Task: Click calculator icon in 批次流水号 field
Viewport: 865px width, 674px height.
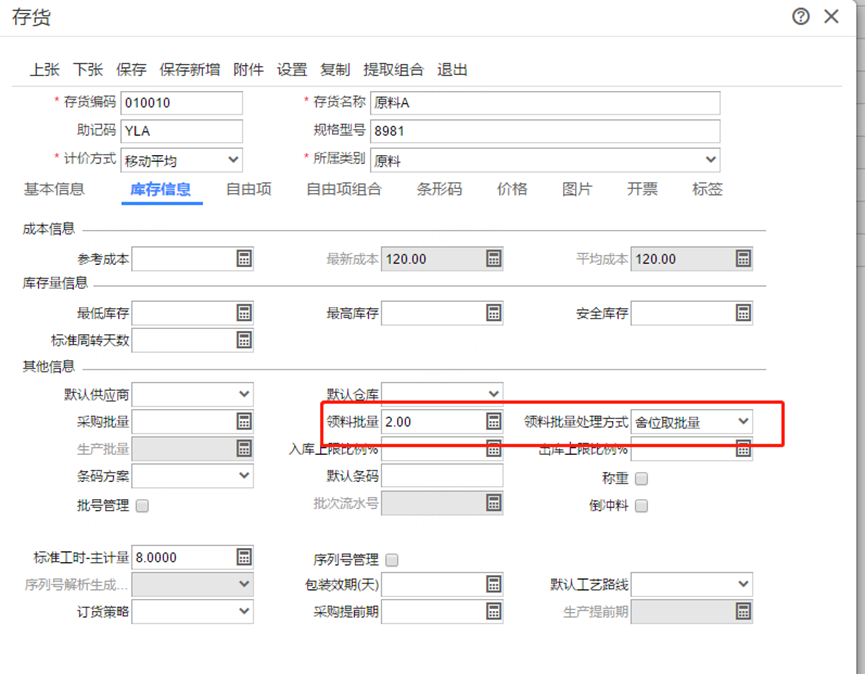Action: point(493,502)
